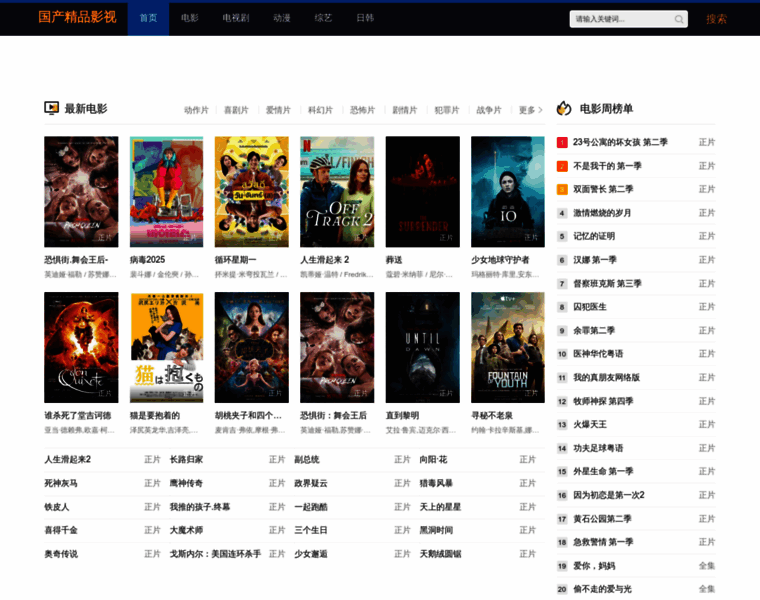Open the 病毒2025 poster thumbnail
The image size is (760, 600).
tap(166, 191)
